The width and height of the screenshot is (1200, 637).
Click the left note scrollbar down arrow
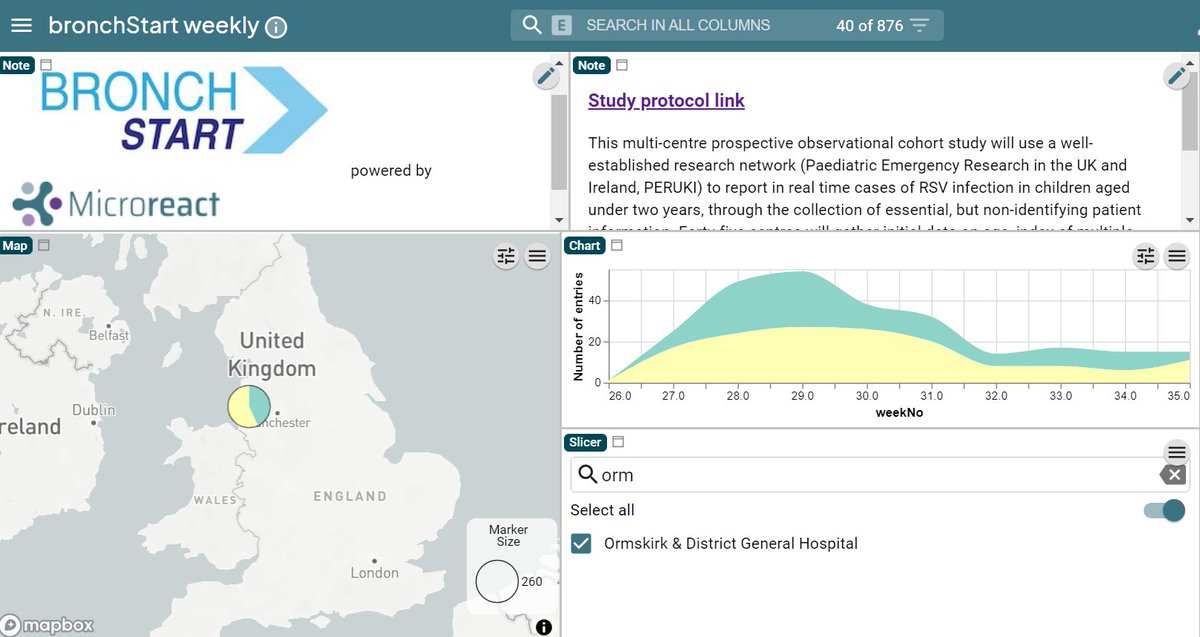559,219
